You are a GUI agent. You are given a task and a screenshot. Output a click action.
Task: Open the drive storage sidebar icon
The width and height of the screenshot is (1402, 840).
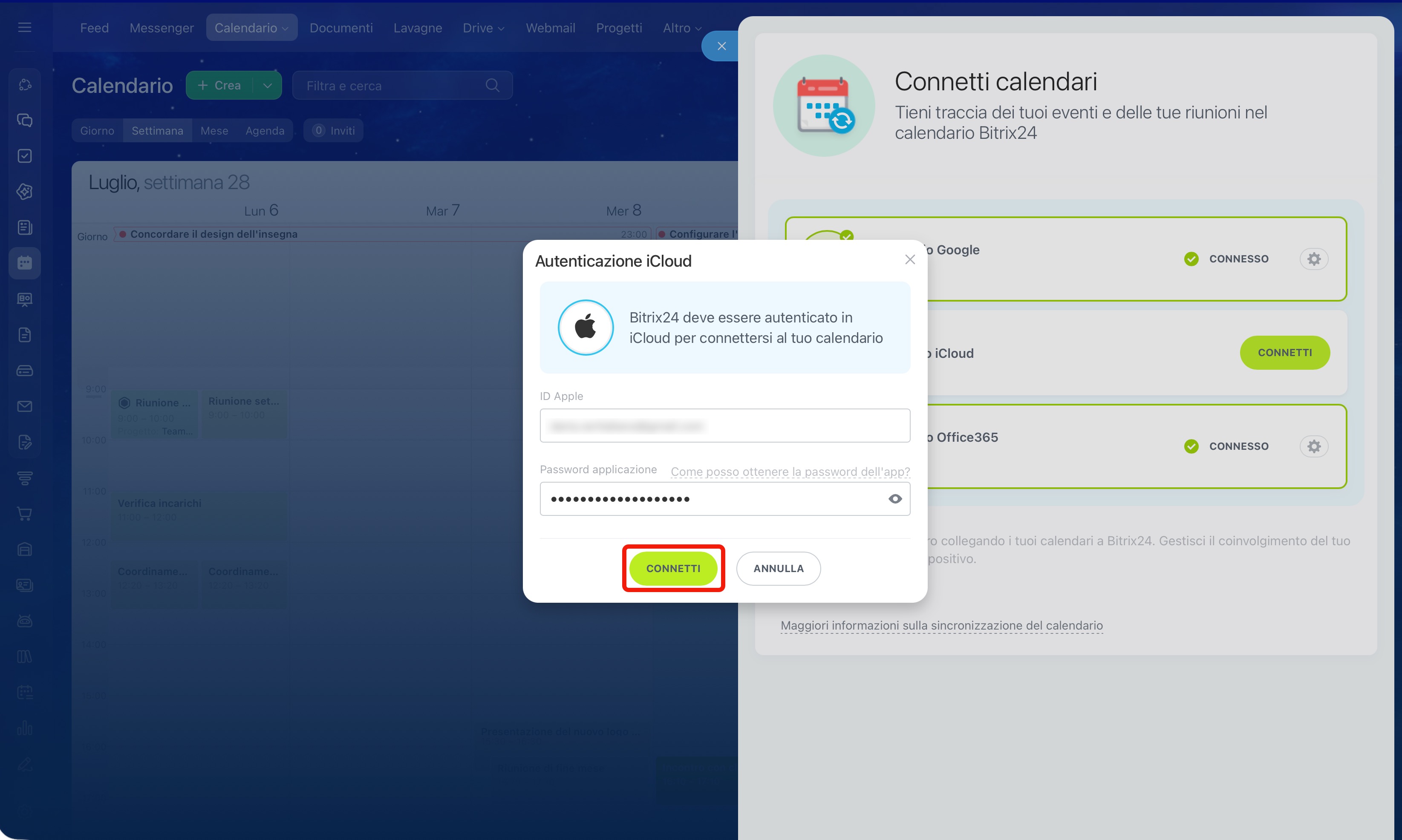pos(24,370)
